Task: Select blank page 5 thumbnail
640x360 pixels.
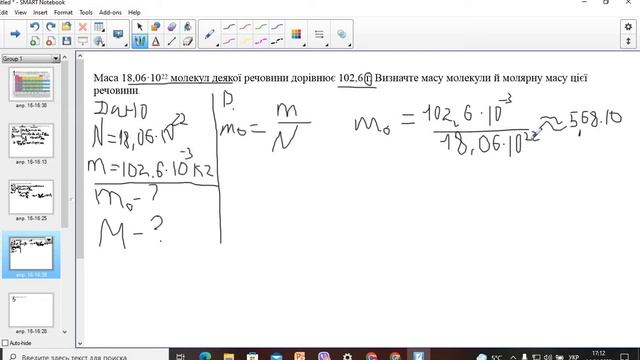Action: tap(31, 310)
